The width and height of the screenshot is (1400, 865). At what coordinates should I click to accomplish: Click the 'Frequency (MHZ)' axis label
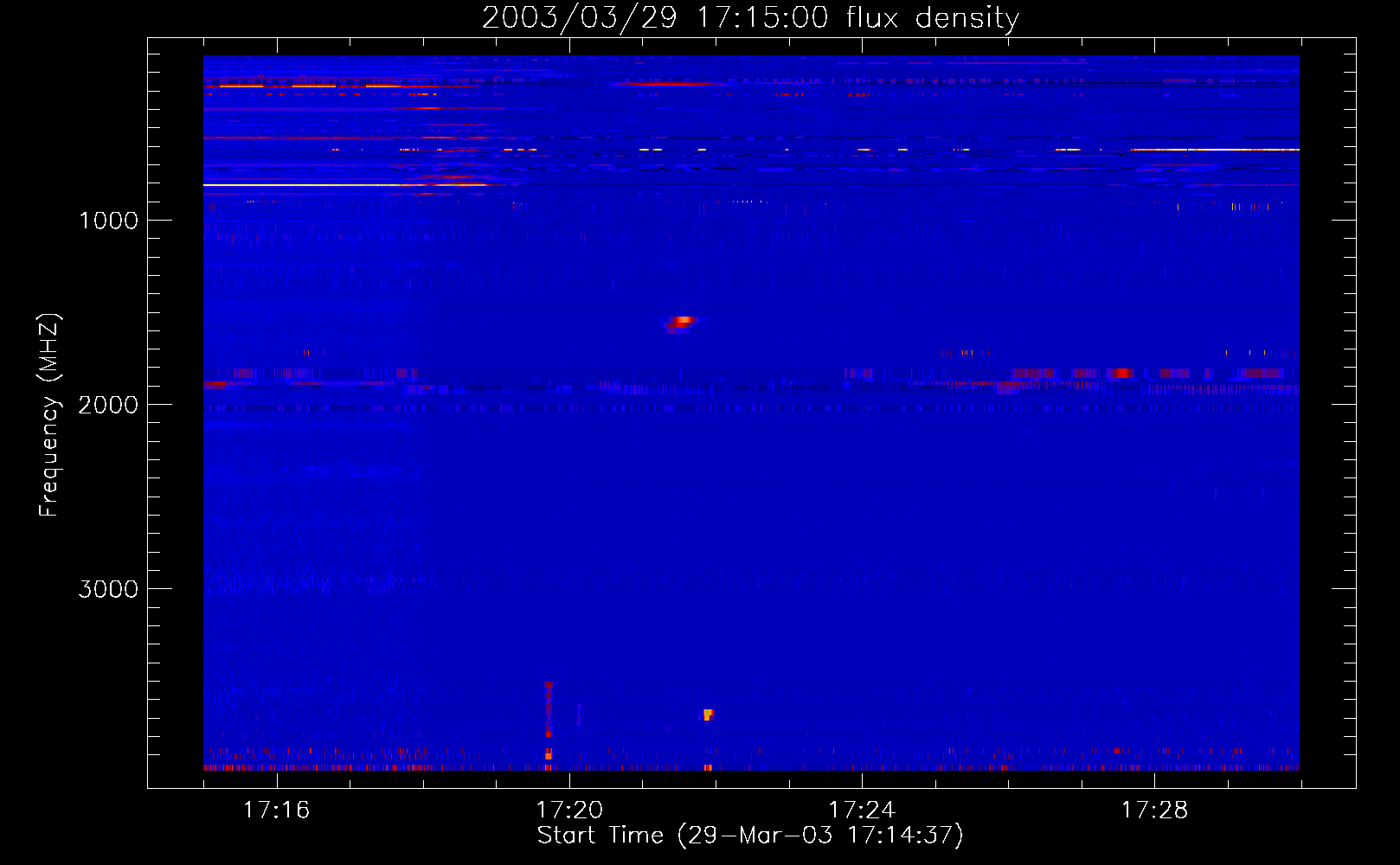[x=49, y=415]
